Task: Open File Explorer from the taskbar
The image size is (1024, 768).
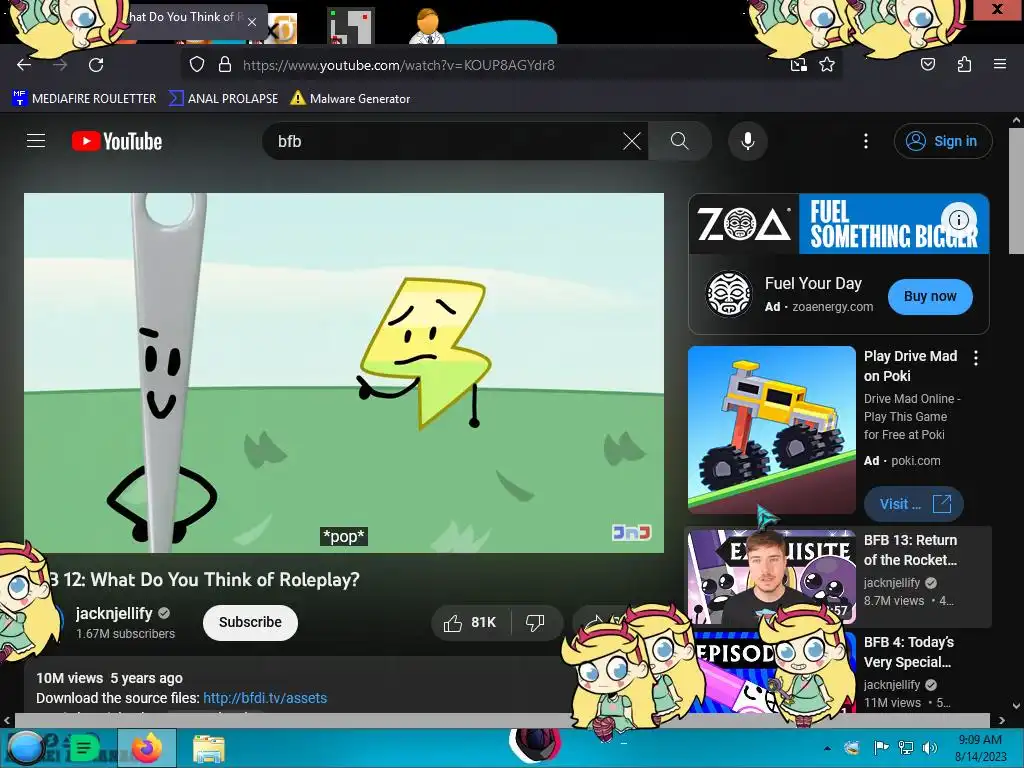Action: [208, 748]
